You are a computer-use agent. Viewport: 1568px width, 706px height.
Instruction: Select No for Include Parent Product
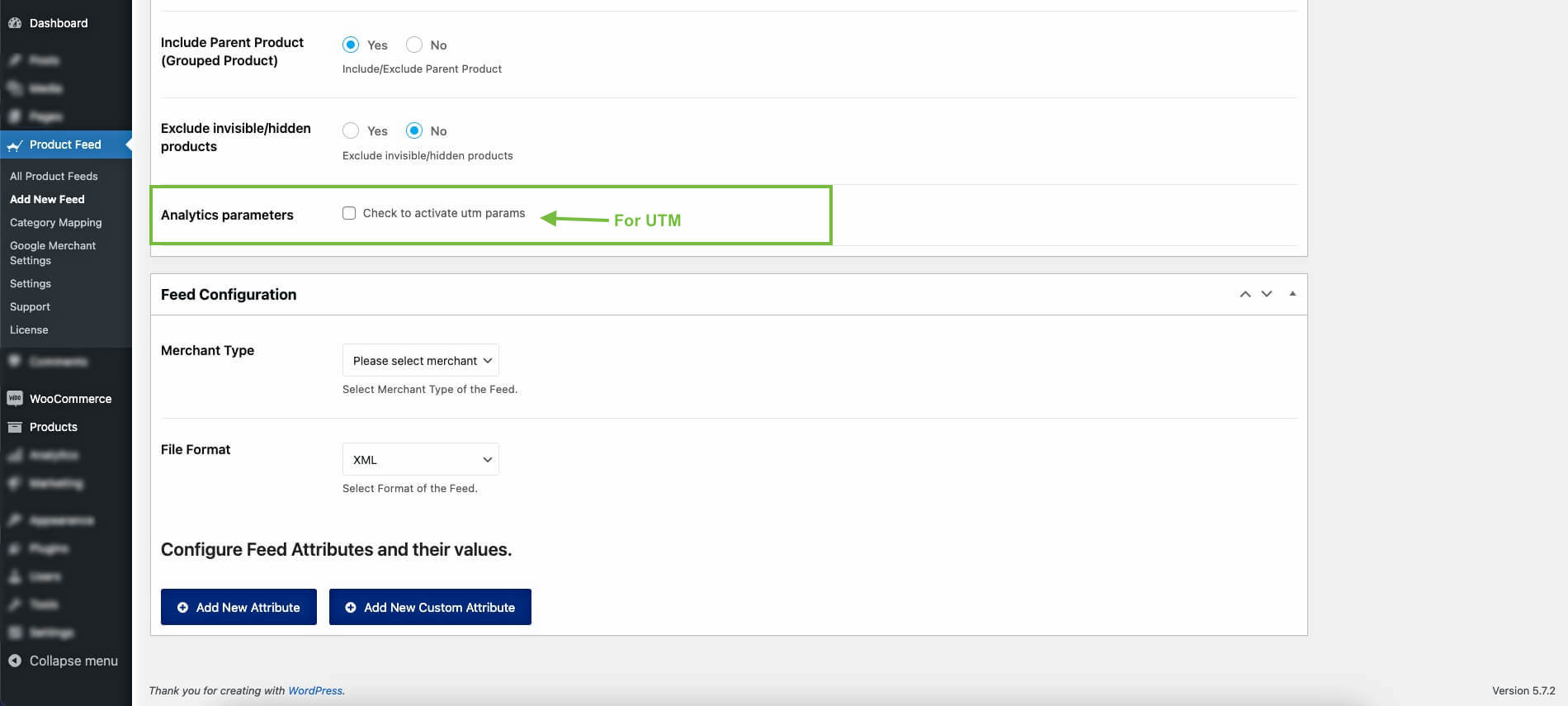(414, 45)
